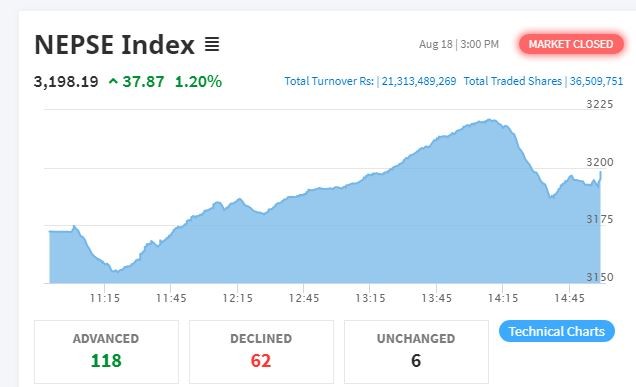The height and width of the screenshot is (387, 636).
Task: Click the Total Turnover Rs value
Action: point(419,82)
